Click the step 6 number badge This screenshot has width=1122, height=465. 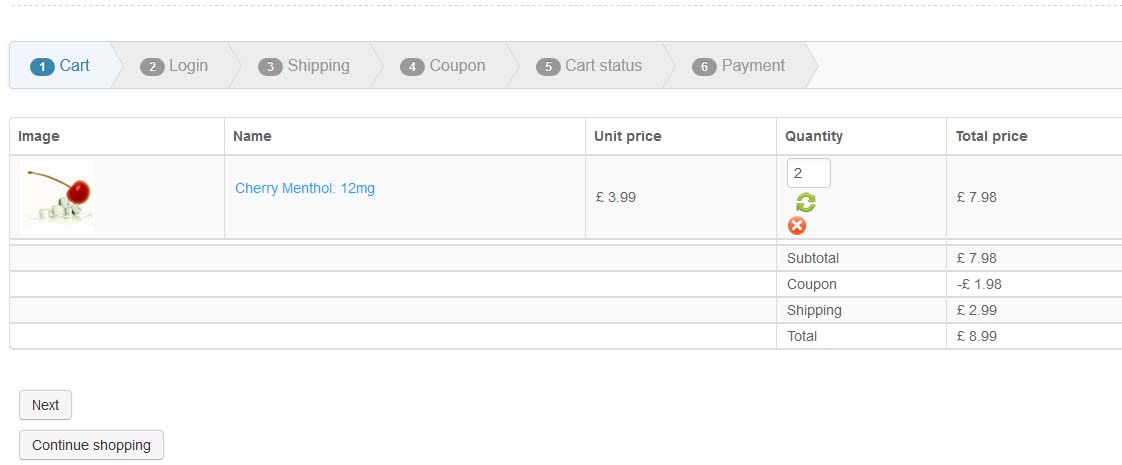pos(704,67)
